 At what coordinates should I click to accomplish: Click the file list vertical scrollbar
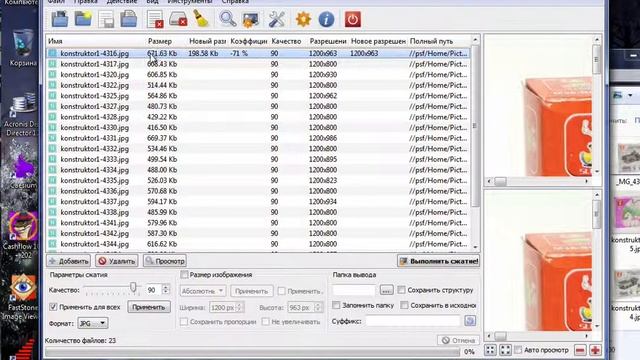tap(475, 143)
